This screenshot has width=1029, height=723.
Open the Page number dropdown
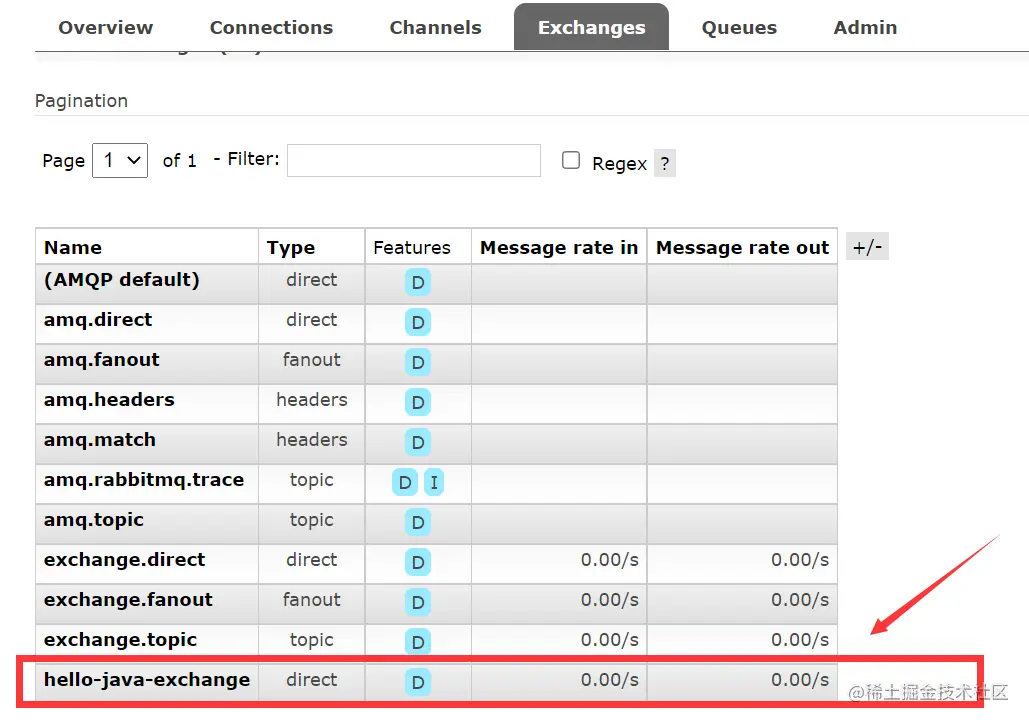click(120, 160)
